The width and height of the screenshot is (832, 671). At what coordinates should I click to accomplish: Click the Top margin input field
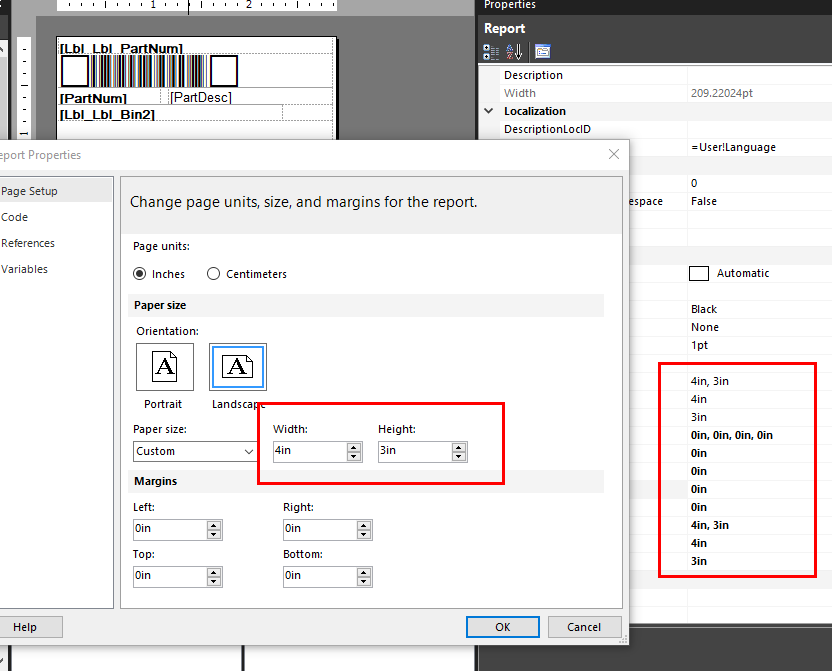pyautogui.click(x=170, y=577)
